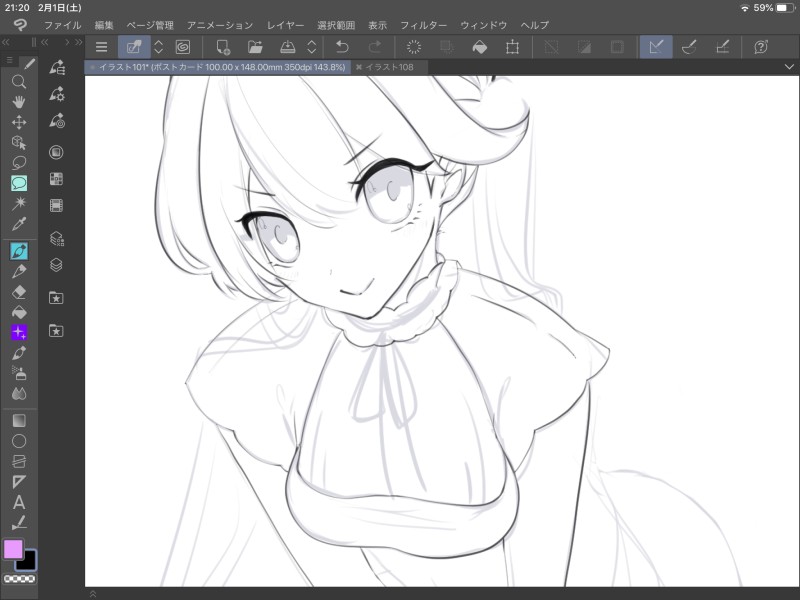Toggle Snap to Grid
The height and width of the screenshot is (600, 800).
click(722, 47)
